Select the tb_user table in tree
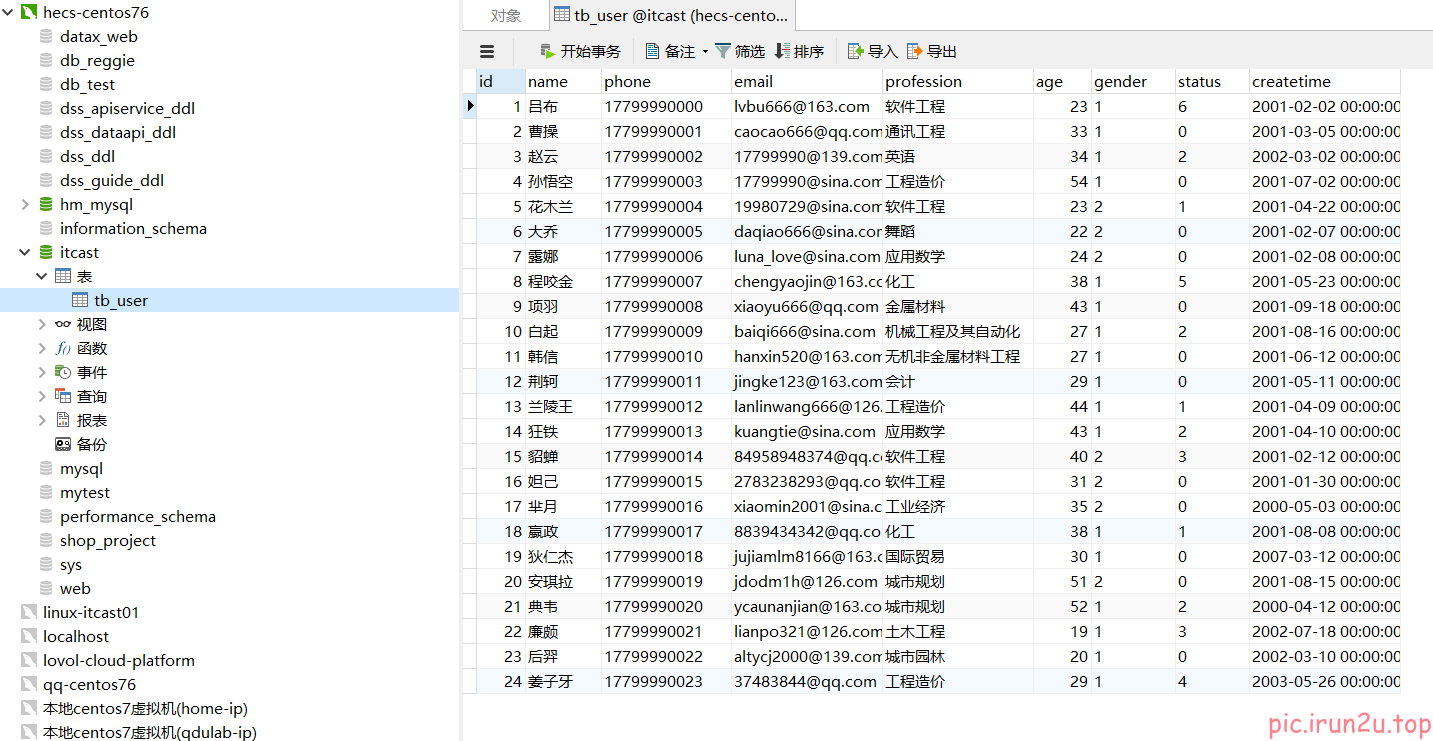 [120, 300]
